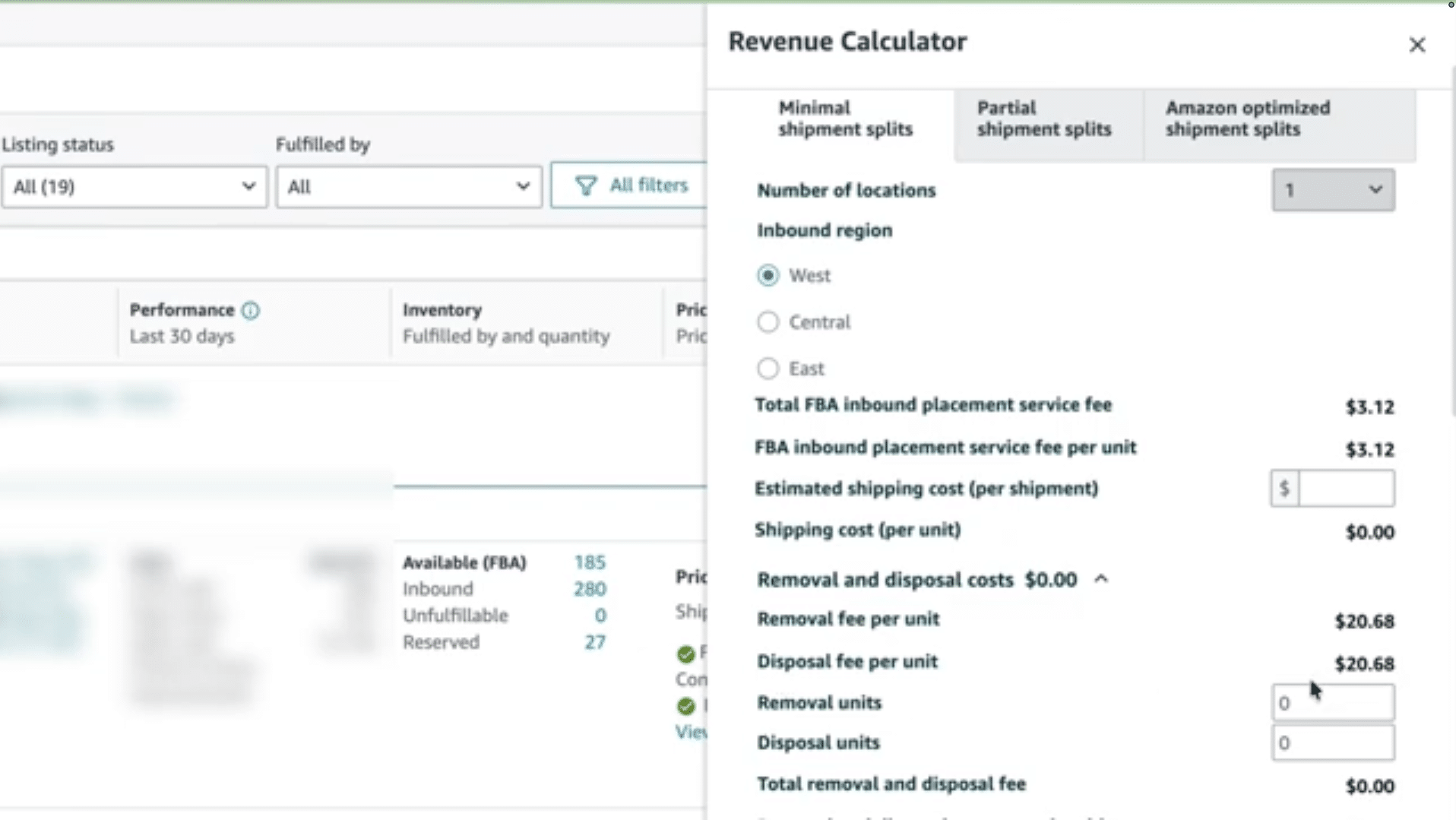1456x820 pixels.
Task: Open the Number of locations dropdown
Action: coord(1333,190)
